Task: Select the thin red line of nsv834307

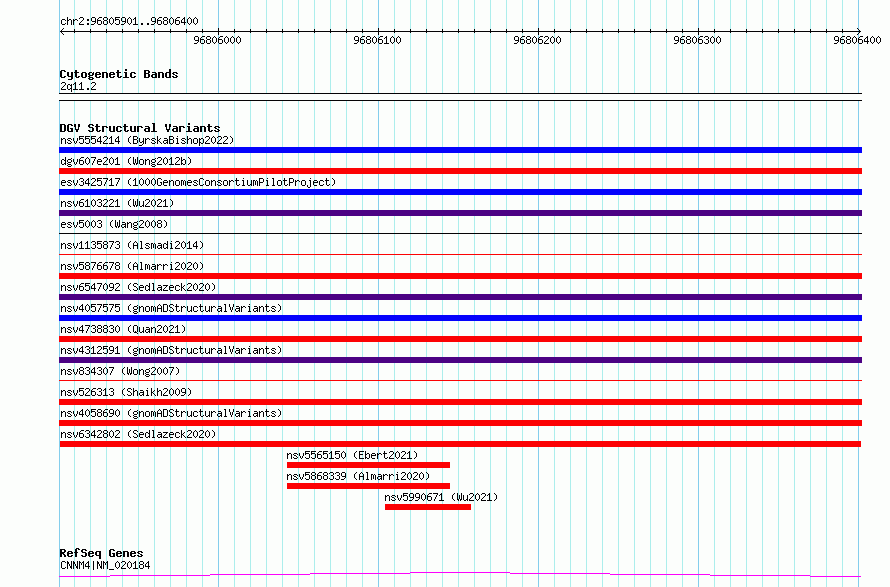Action: 460,380
